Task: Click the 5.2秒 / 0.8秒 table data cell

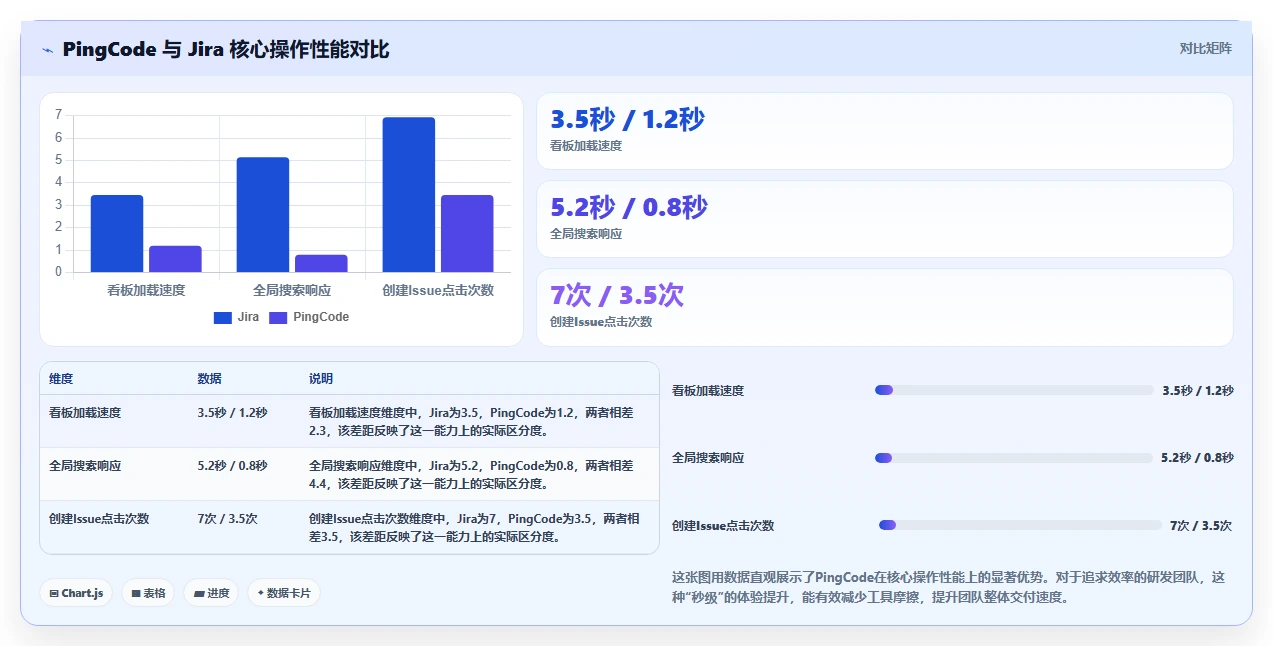Action: [x=232, y=465]
